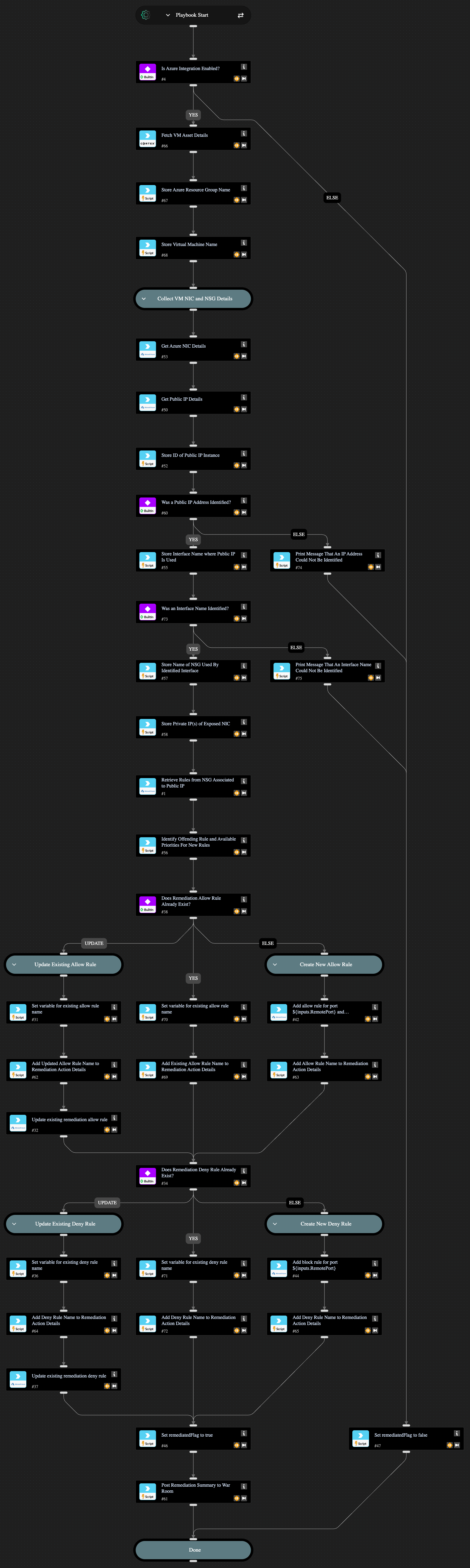Open info for Get Azure NIC Details task
This screenshot has width=470, height=1568.
point(243,345)
